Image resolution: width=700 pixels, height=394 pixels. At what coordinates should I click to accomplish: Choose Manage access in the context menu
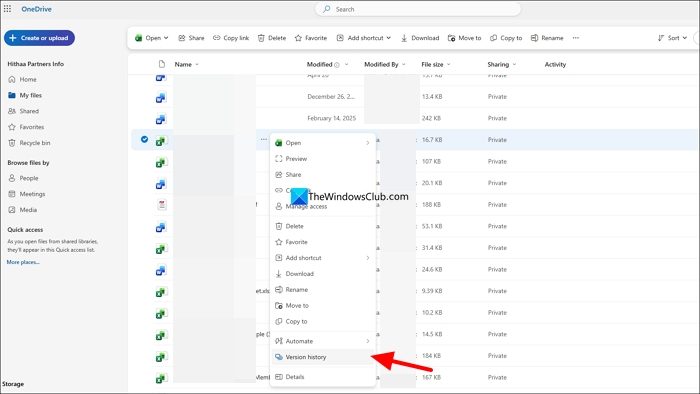point(323,206)
